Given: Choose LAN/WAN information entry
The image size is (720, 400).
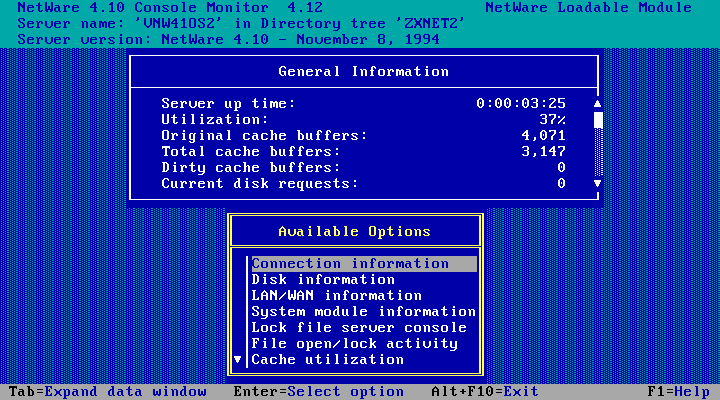Looking at the screenshot, I should click(x=337, y=296).
